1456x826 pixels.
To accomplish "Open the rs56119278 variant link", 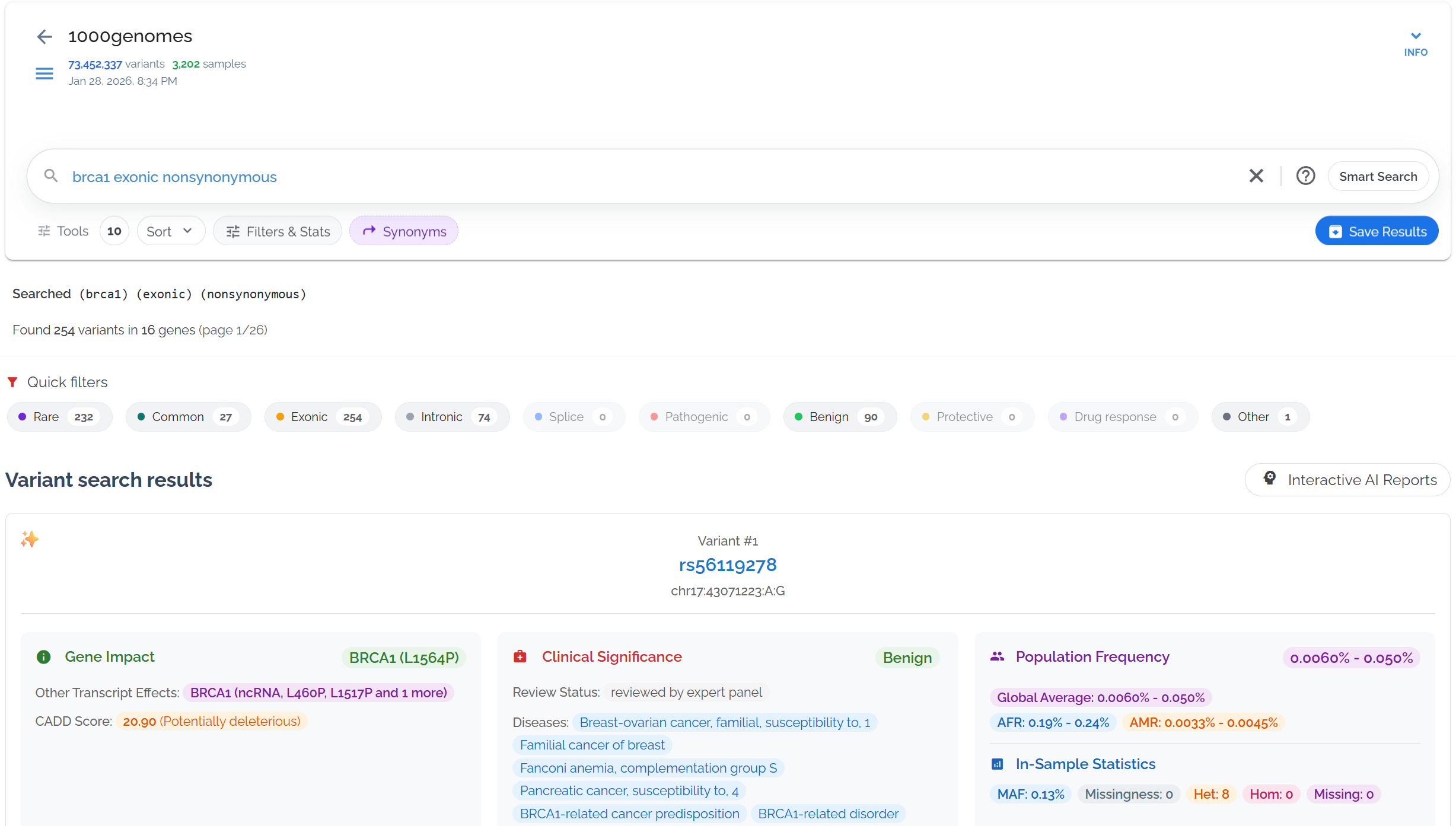I will pos(727,565).
